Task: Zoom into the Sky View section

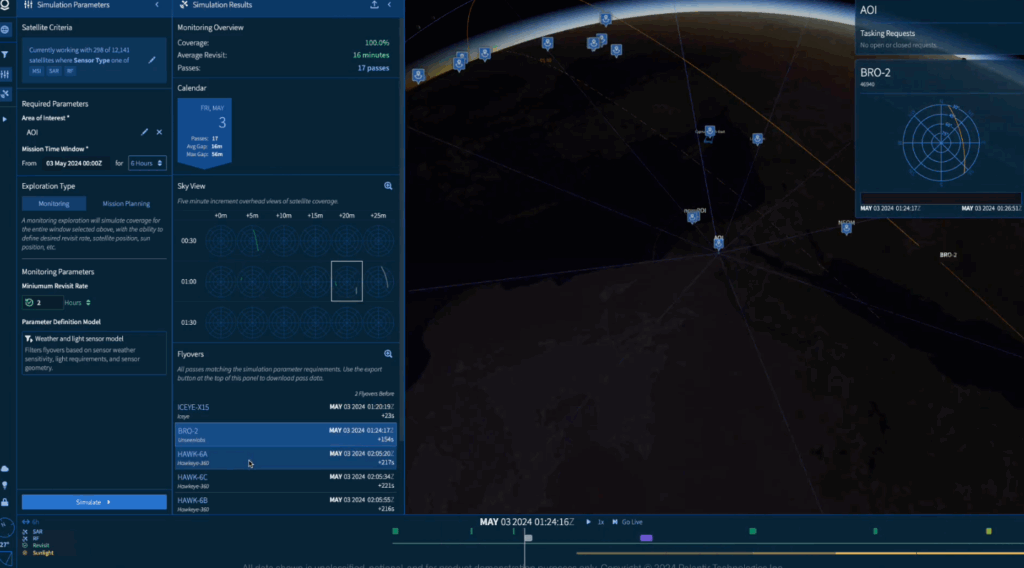Action: click(388, 186)
